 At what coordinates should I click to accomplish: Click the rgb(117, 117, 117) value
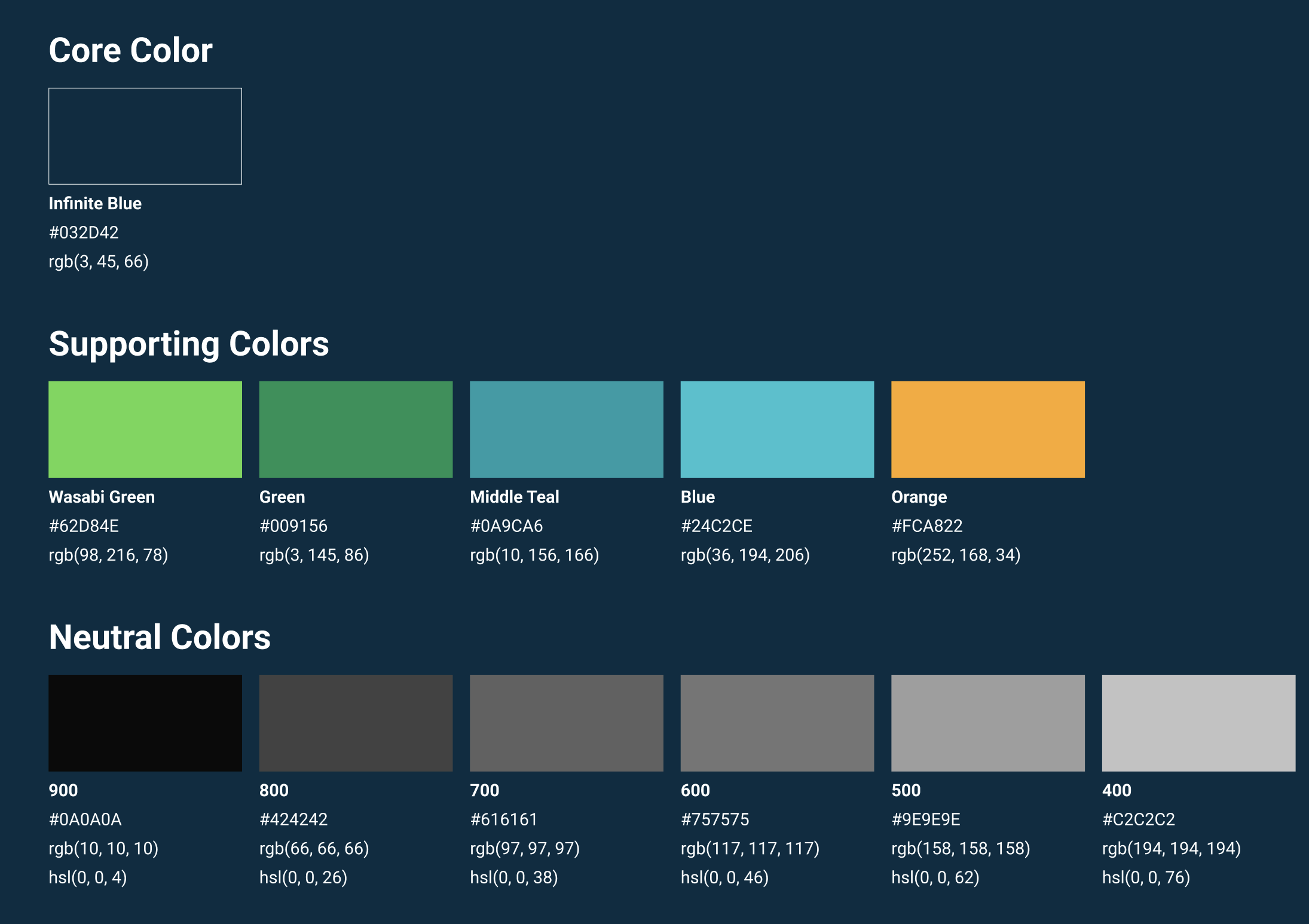click(750, 849)
